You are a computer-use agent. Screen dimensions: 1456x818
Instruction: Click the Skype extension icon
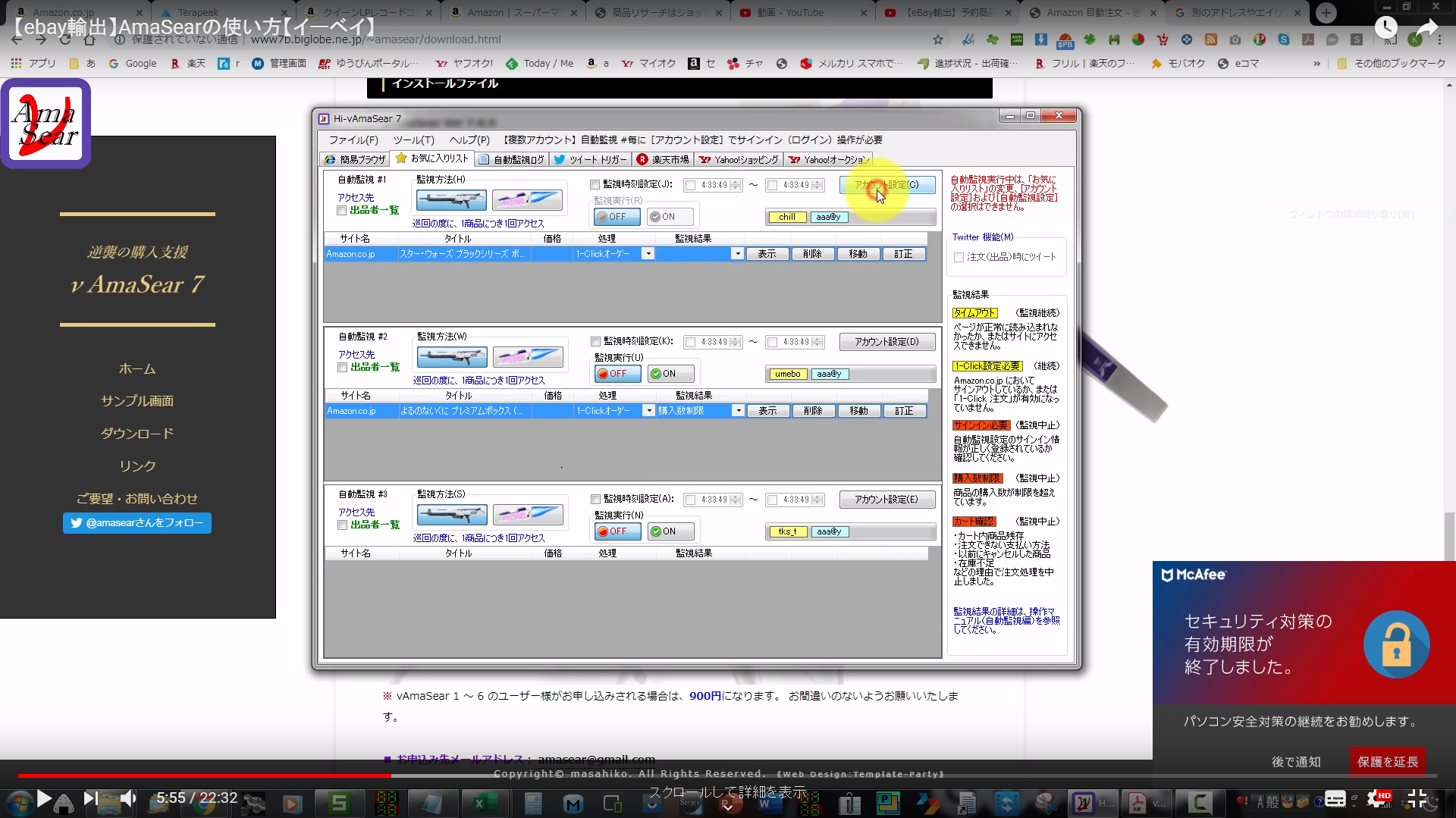pos(1284,39)
